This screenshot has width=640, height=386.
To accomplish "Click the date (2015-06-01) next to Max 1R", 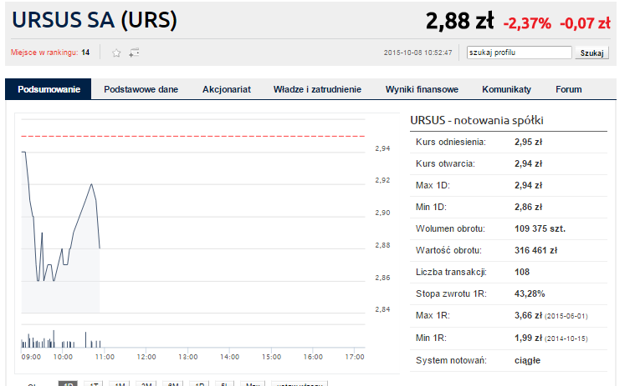I will 566,316.
